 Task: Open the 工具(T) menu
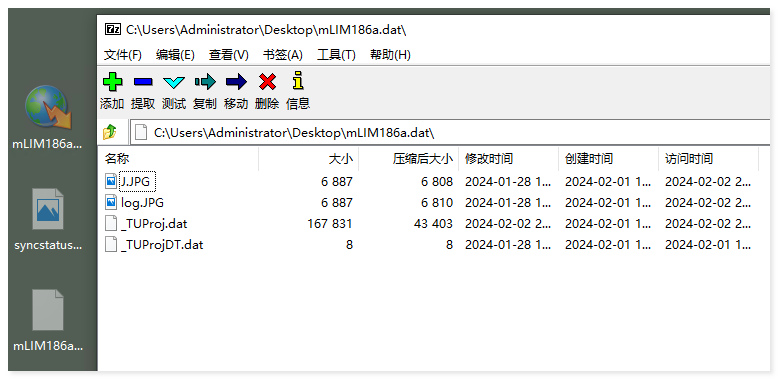(336, 55)
